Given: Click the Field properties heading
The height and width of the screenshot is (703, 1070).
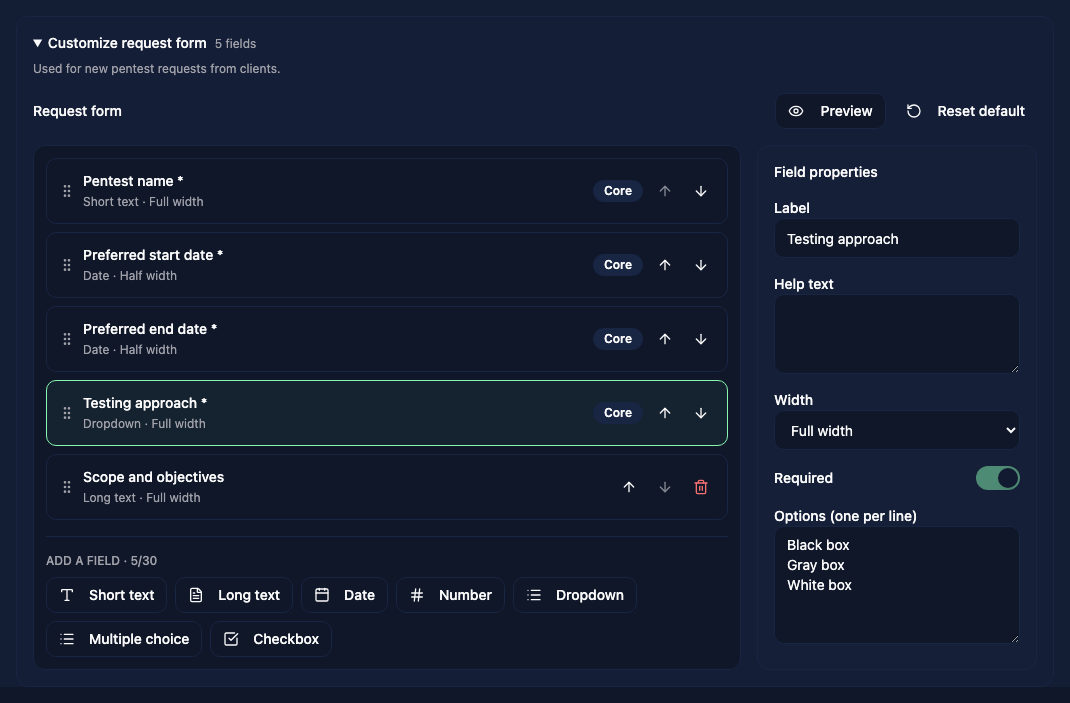Looking at the screenshot, I should pos(826,172).
